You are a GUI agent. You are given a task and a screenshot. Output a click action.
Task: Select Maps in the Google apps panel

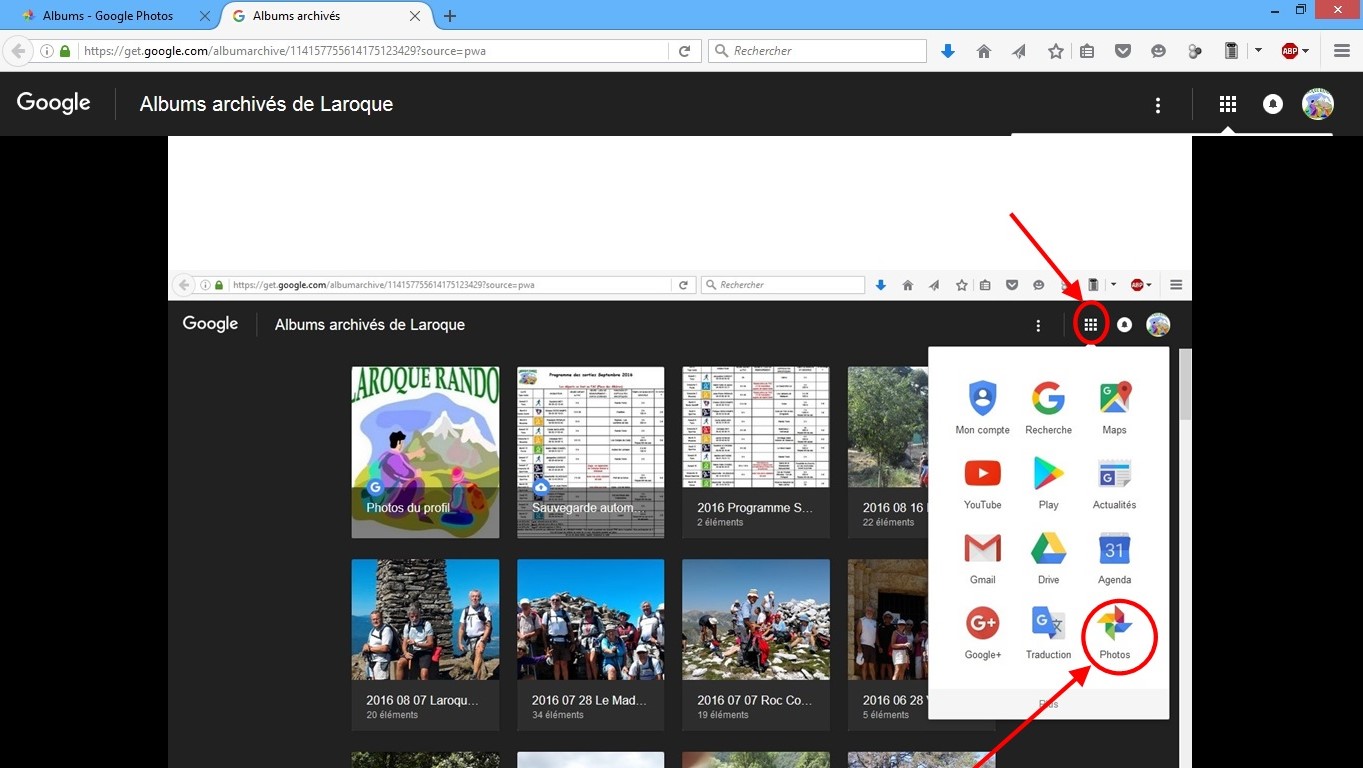[x=1114, y=406]
